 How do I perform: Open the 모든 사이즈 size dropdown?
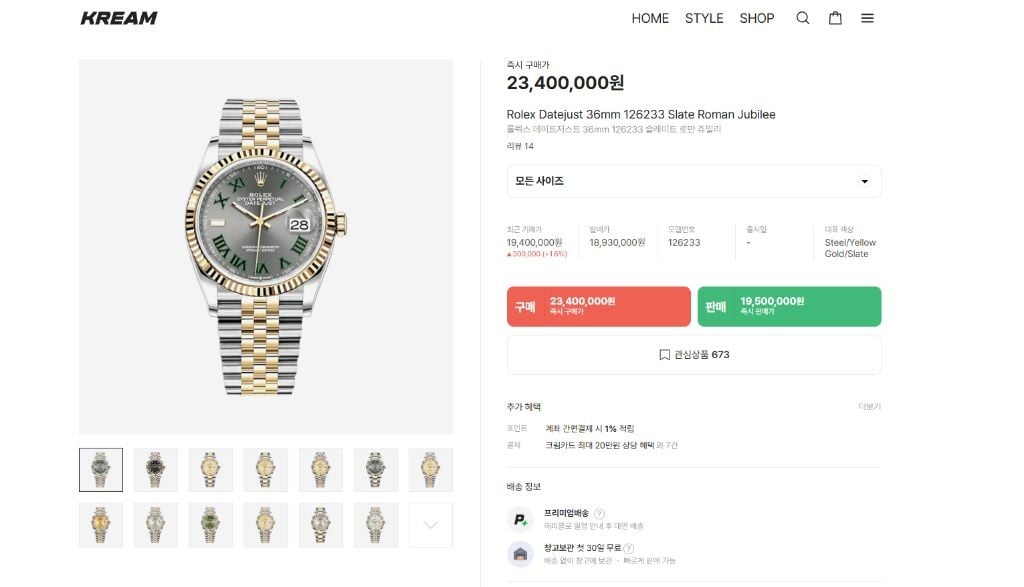(694, 181)
